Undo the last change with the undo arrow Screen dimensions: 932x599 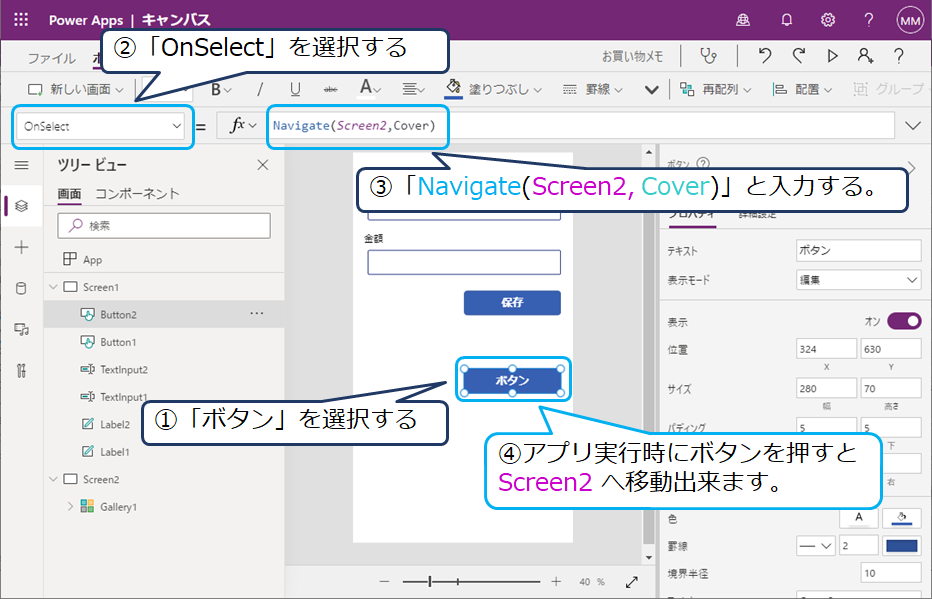click(x=767, y=55)
